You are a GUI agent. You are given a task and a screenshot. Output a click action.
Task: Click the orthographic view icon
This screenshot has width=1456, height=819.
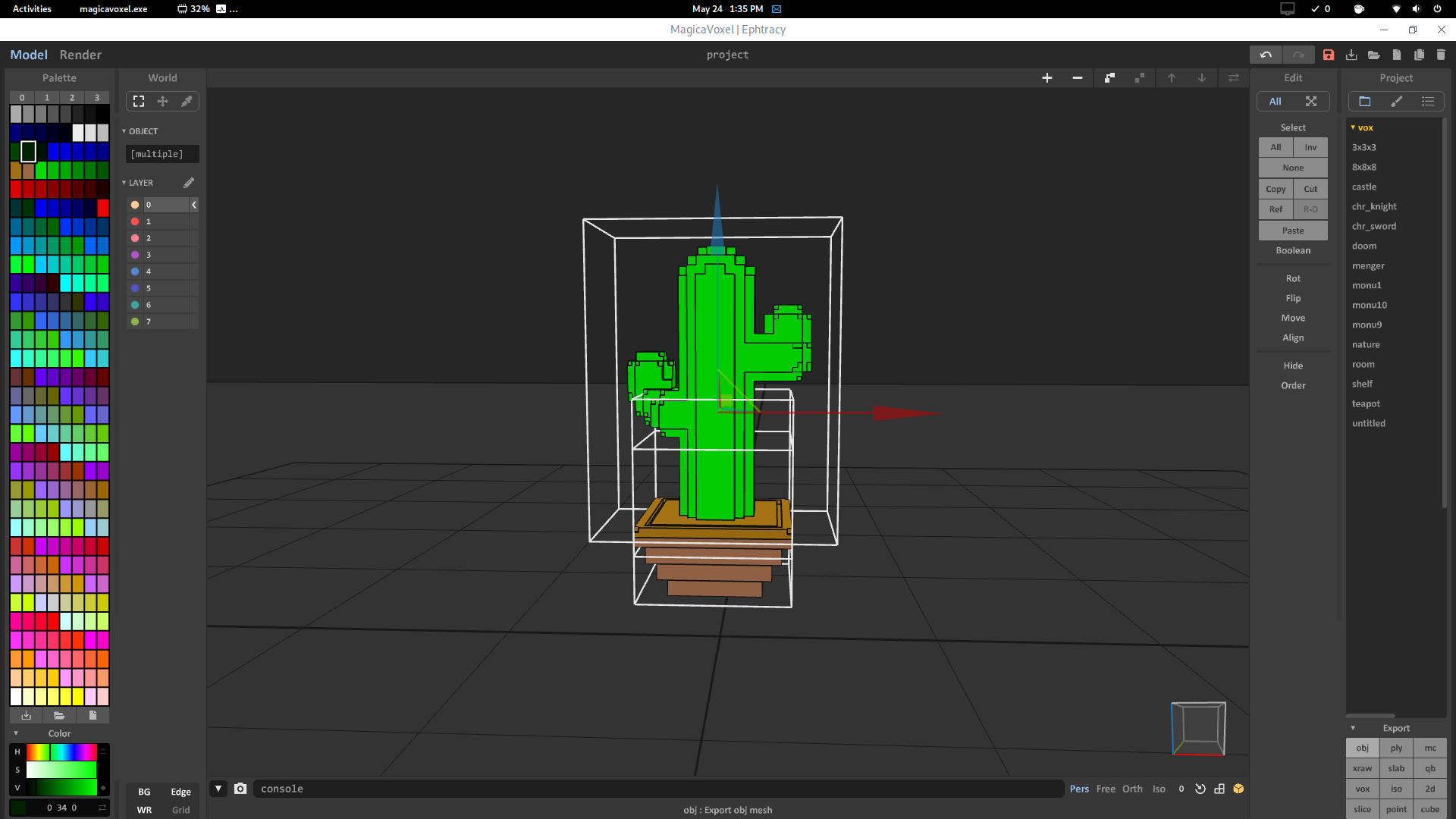pyautogui.click(x=1132, y=789)
